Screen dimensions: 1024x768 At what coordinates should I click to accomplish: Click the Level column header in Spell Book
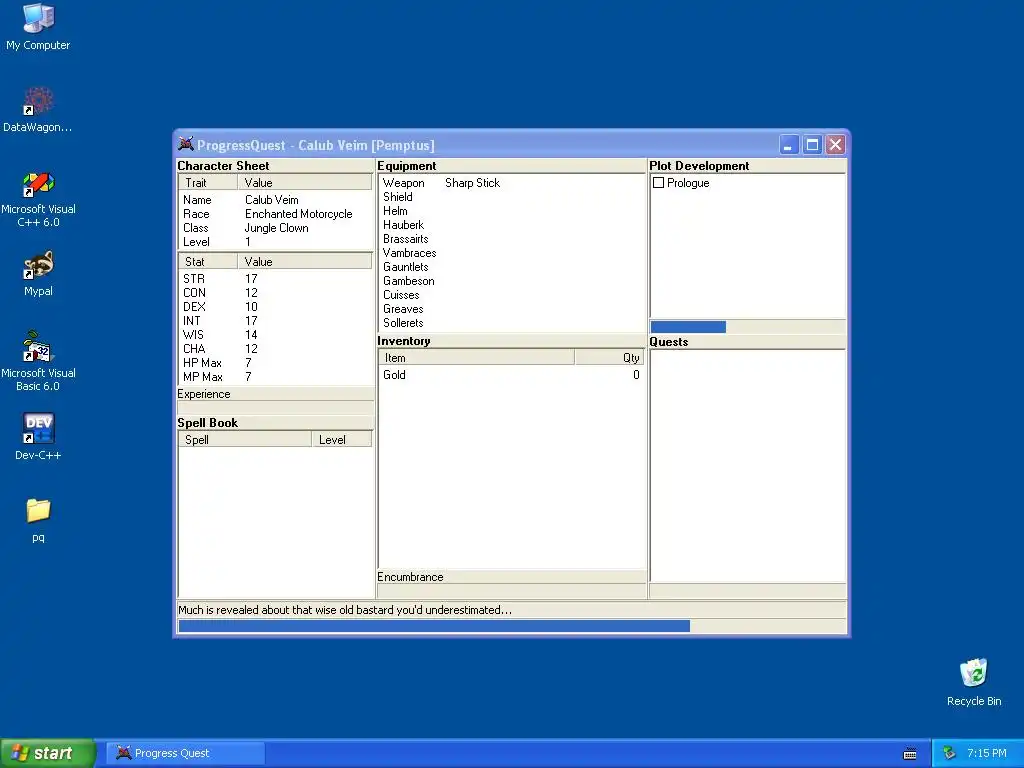point(342,440)
